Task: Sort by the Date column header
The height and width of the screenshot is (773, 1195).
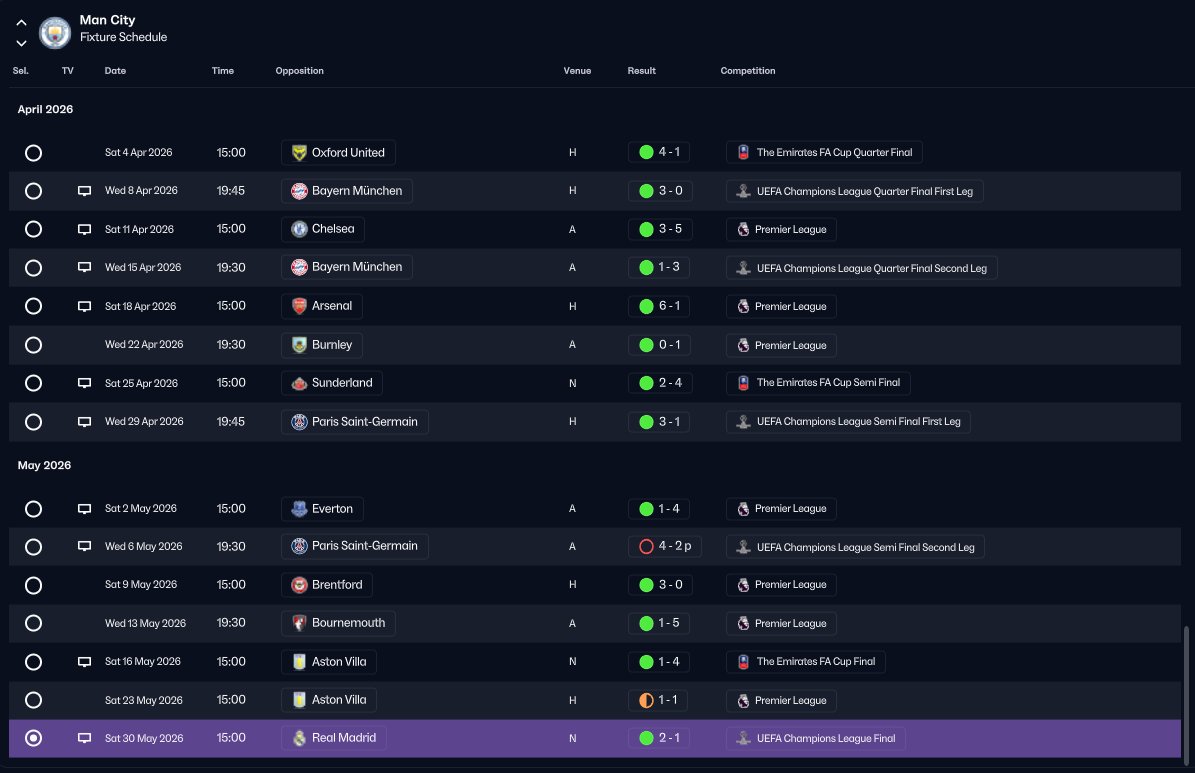Action: (x=115, y=71)
